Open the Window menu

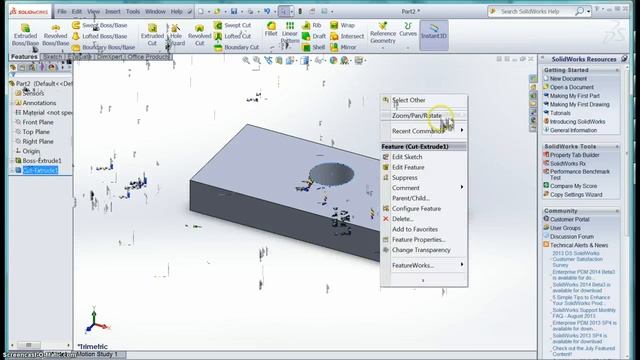click(155, 11)
